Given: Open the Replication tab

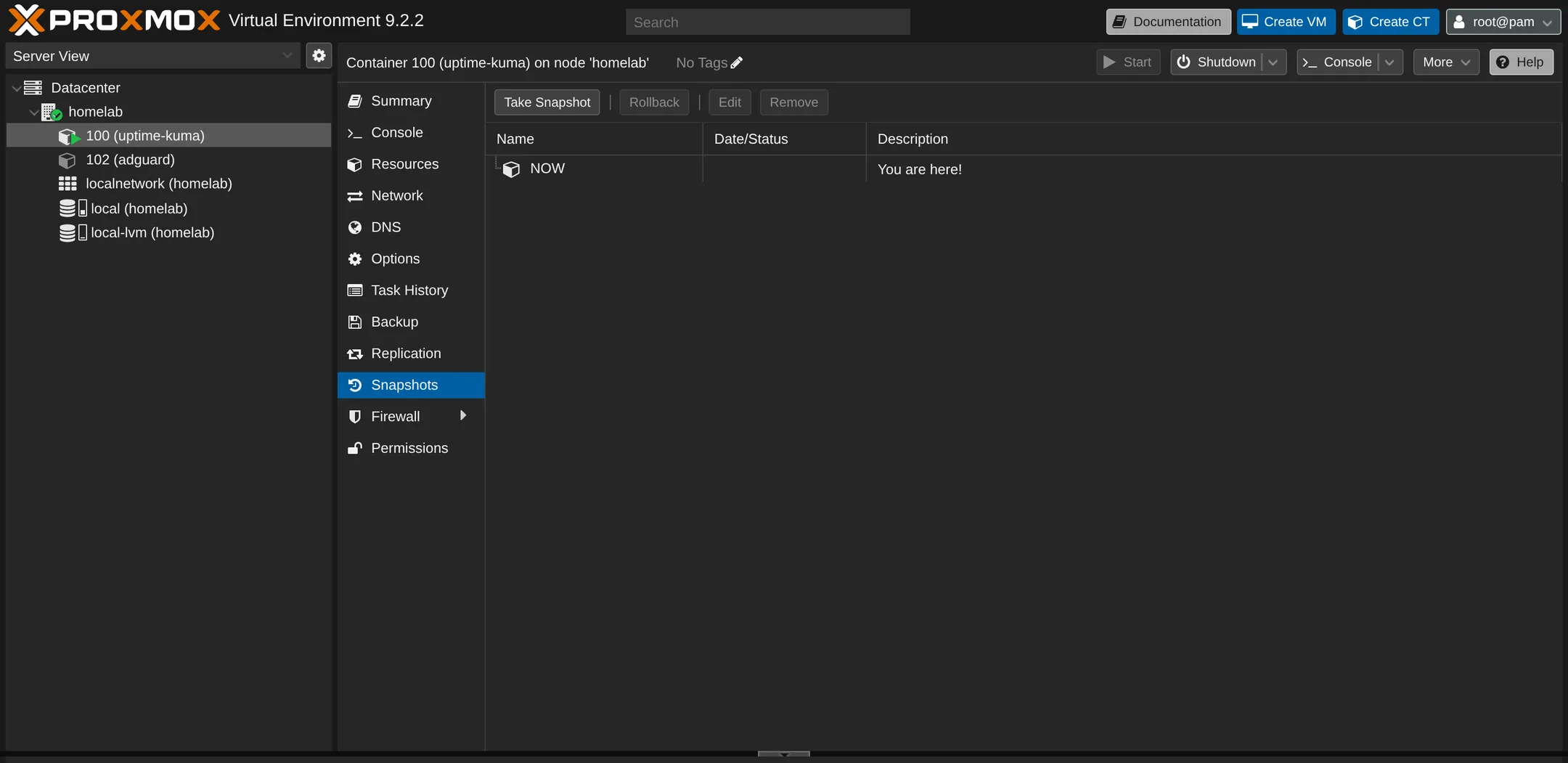Looking at the screenshot, I should (x=411, y=354).
